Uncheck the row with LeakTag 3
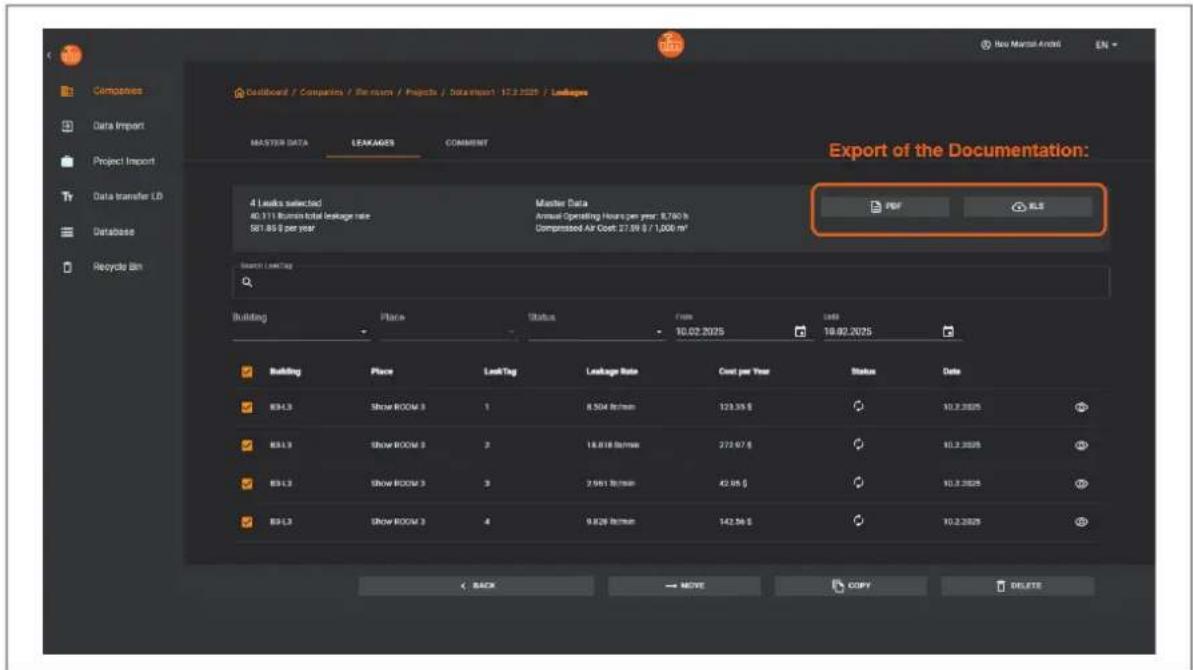Viewport: 1193px width, 670px height. [247, 484]
